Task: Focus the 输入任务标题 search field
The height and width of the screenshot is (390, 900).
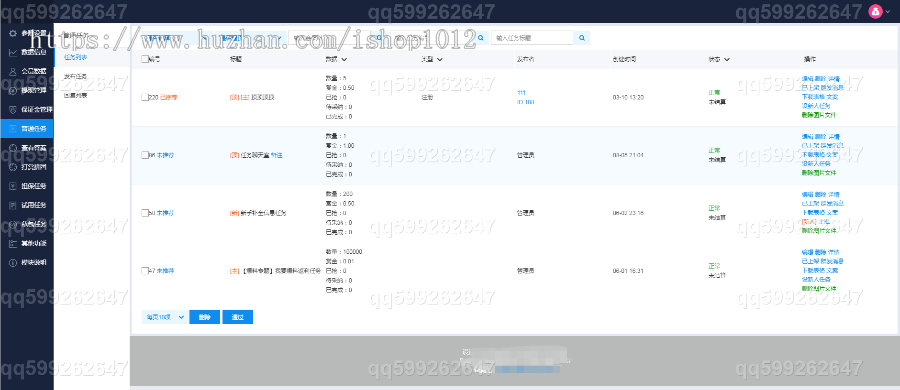Action: [x=533, y=38]
